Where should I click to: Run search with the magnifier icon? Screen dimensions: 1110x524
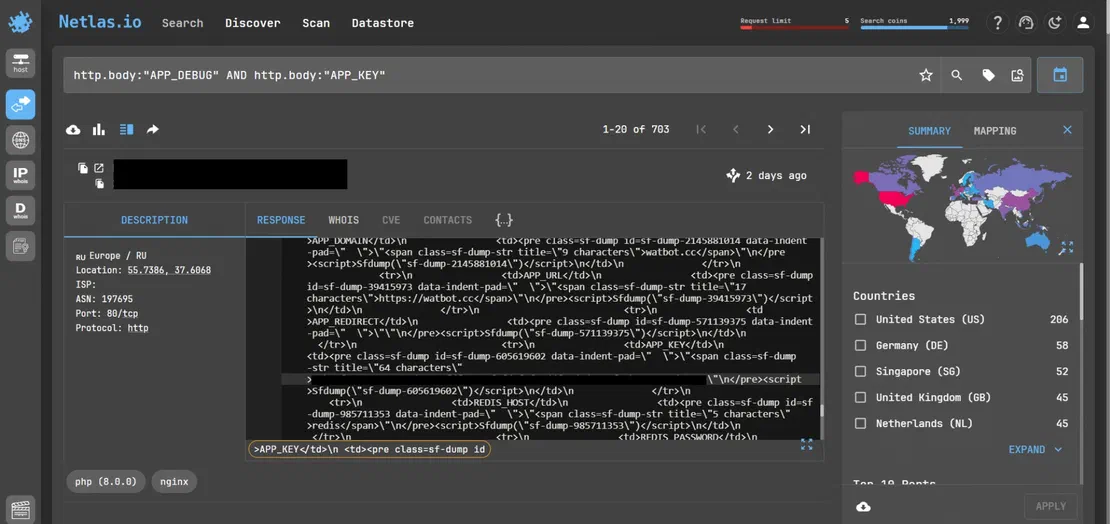click(x=956, y=75)
